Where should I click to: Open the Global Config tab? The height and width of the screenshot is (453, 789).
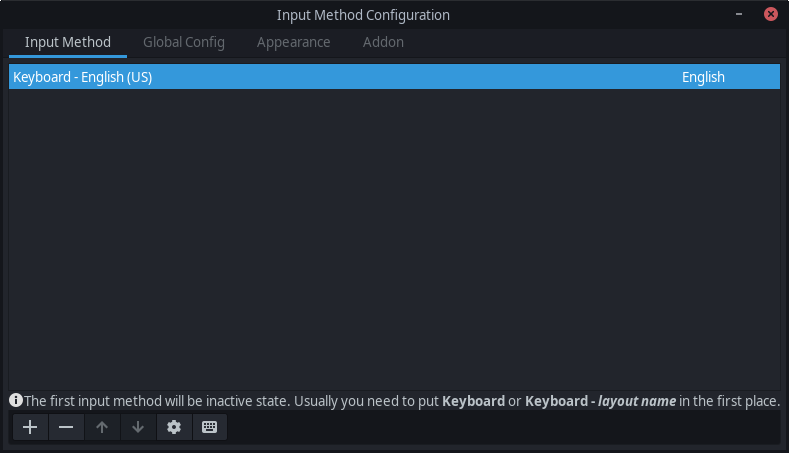(184, 42)
